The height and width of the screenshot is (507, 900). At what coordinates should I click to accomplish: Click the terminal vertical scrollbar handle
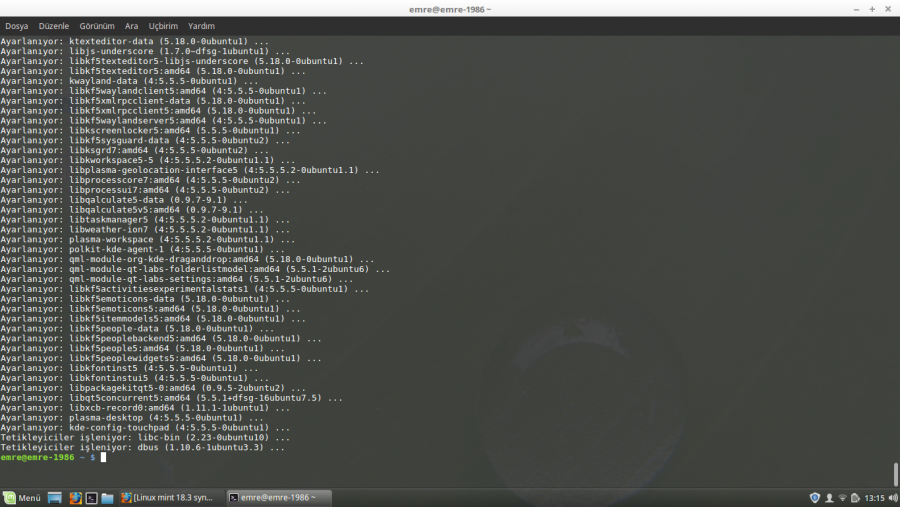(x=895, y=474)
